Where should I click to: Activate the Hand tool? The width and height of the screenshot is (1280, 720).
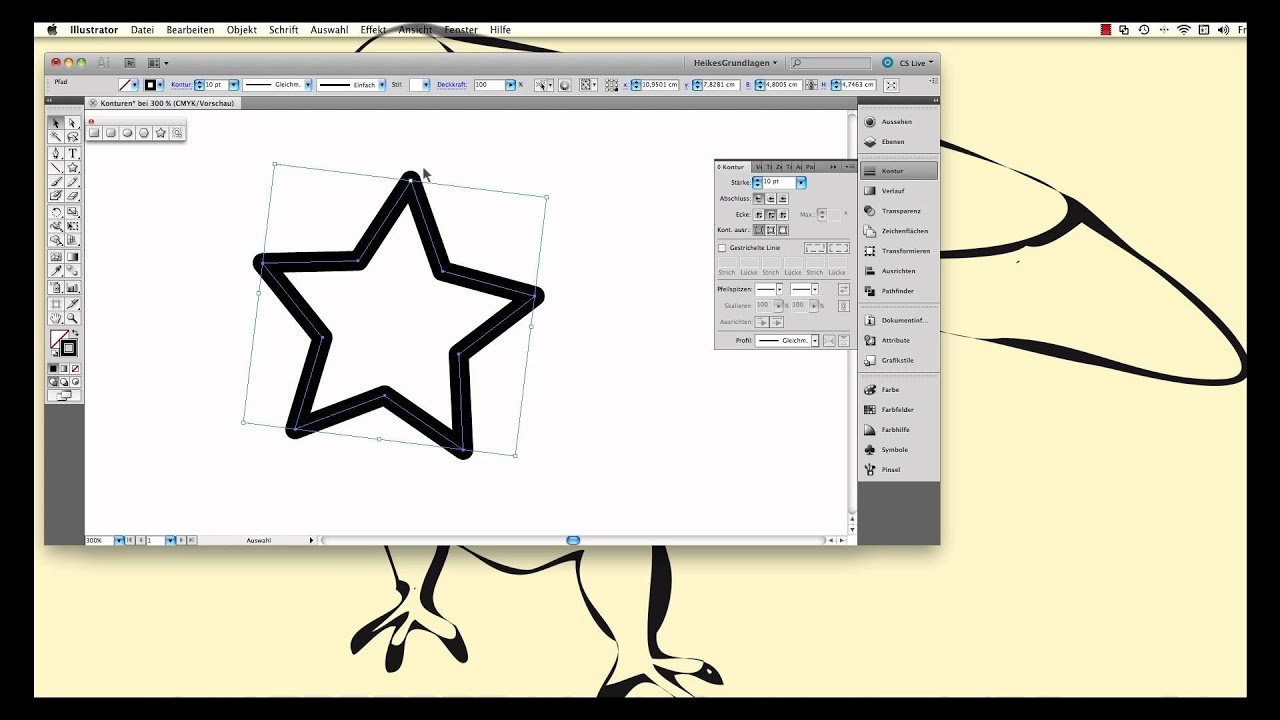point(56,318)
